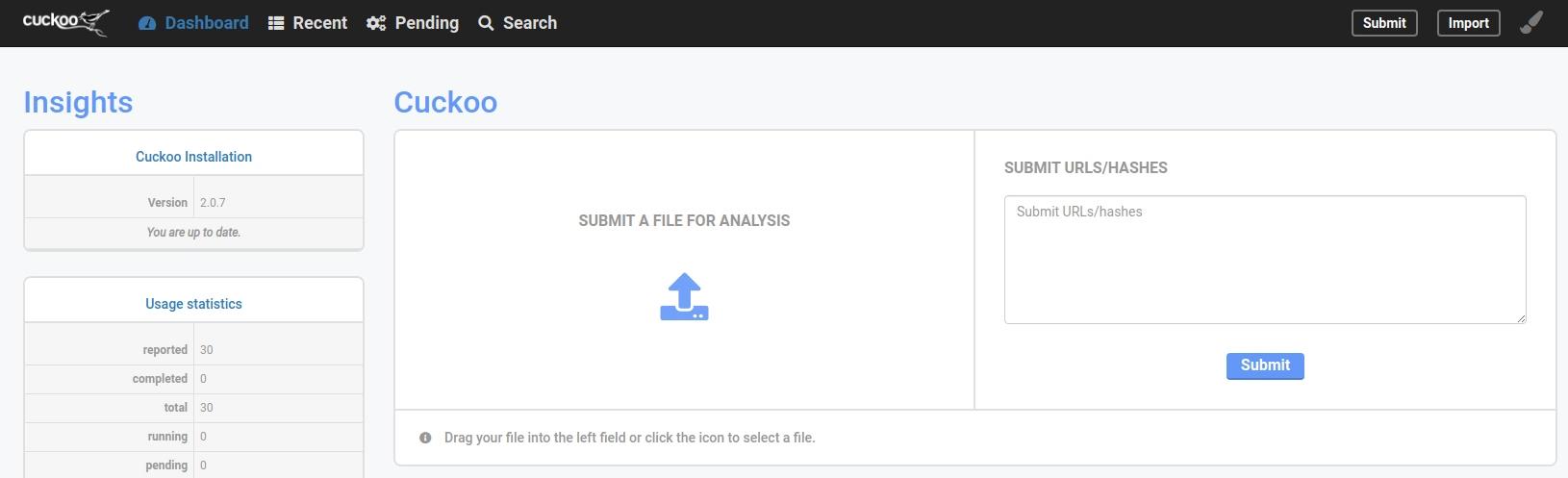Viewport: 1568px width, 478px height.
Task: Click the Pending gears icon
Action: (376, 23)
